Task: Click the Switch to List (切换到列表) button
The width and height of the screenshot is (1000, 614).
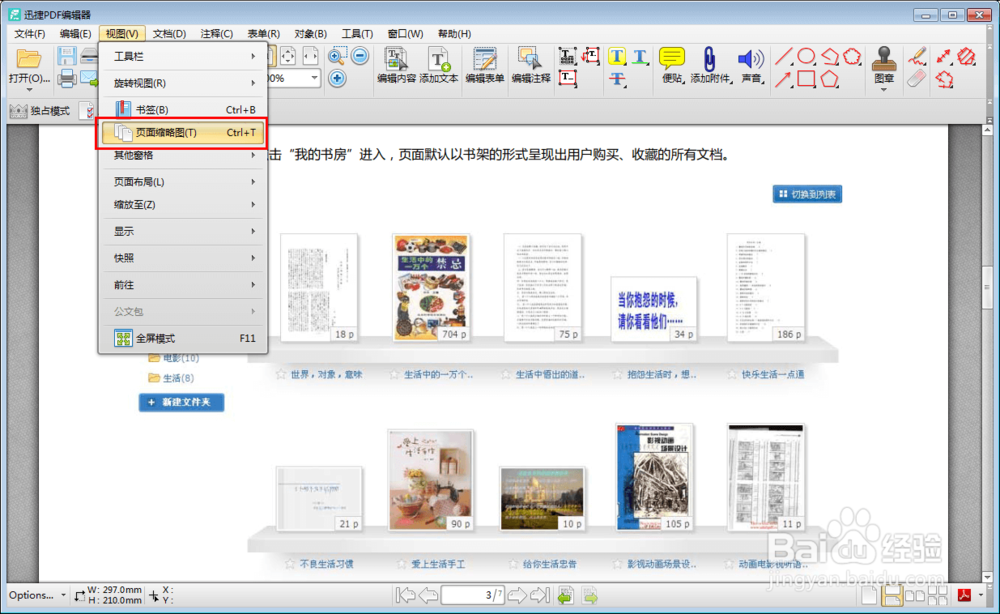Action: coord(807,194)
